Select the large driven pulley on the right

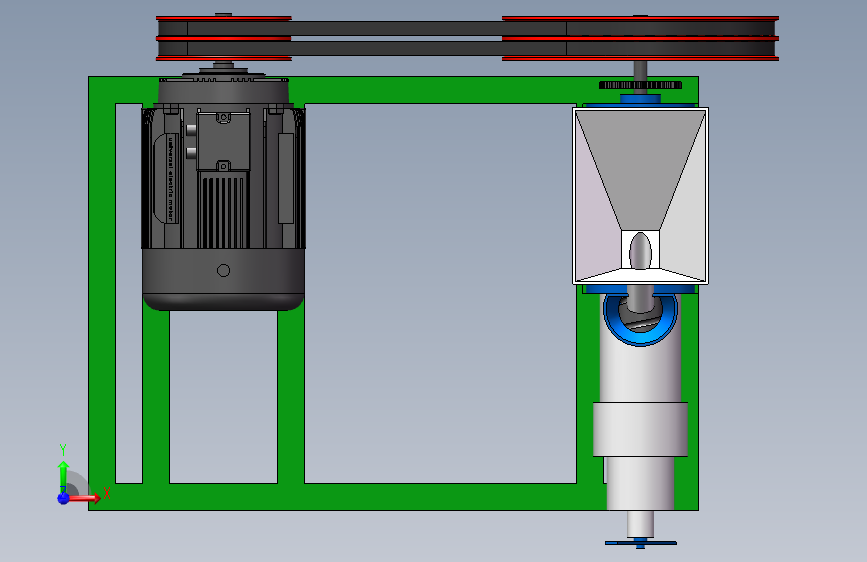(x=640, y=38)
